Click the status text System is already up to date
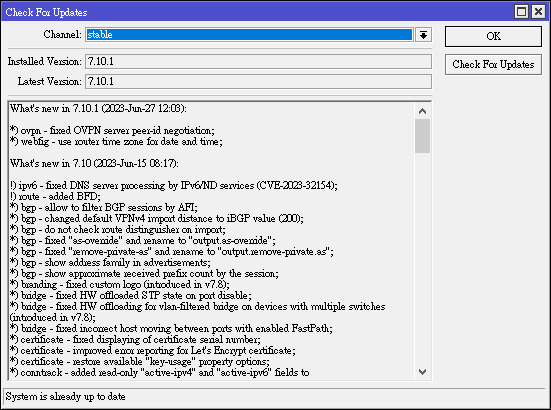Image resolution: width=551 pixels, height=410 pixels. point(65,397)
